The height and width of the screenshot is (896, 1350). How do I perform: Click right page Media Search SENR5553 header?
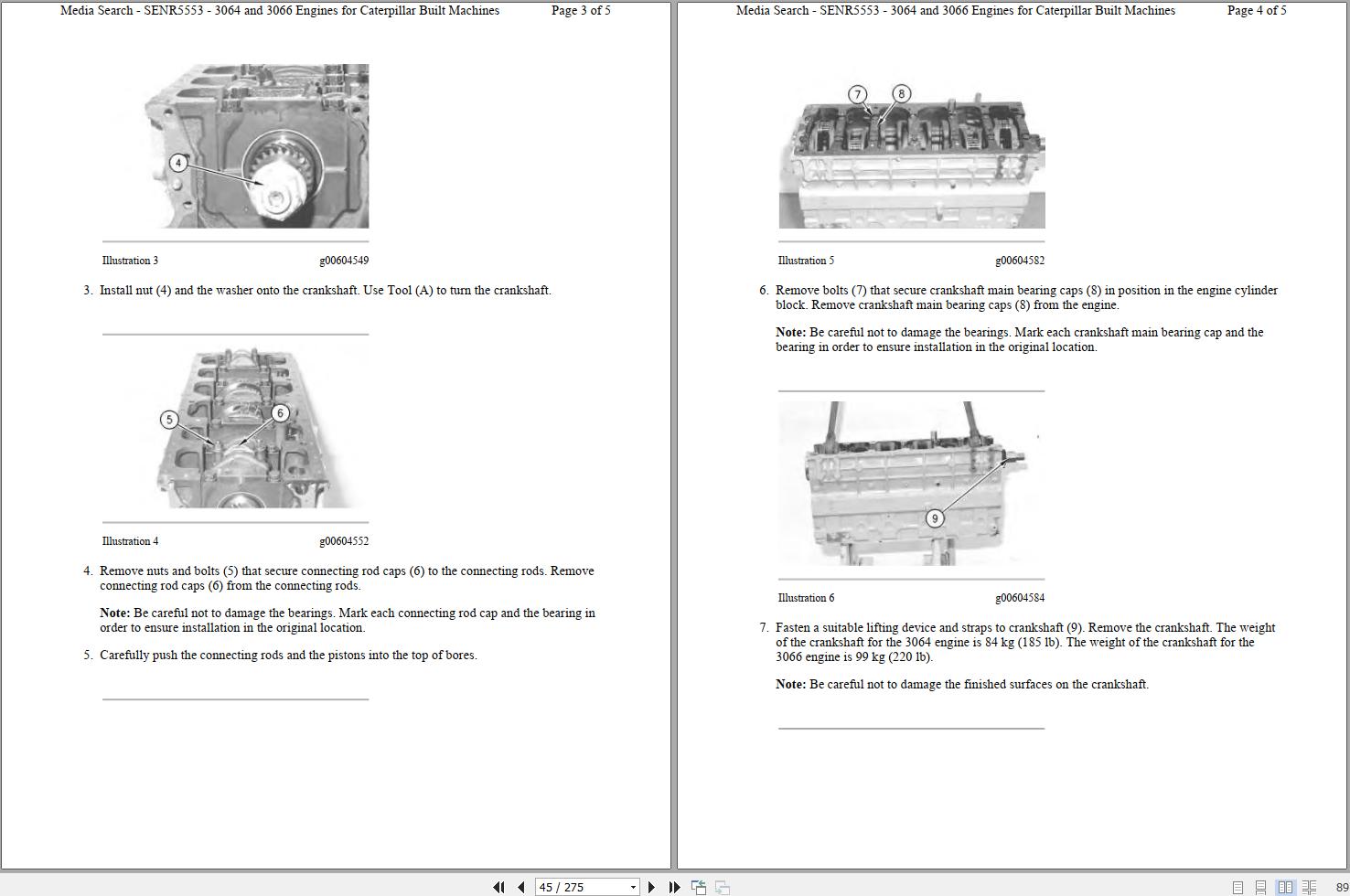[956, 11]
